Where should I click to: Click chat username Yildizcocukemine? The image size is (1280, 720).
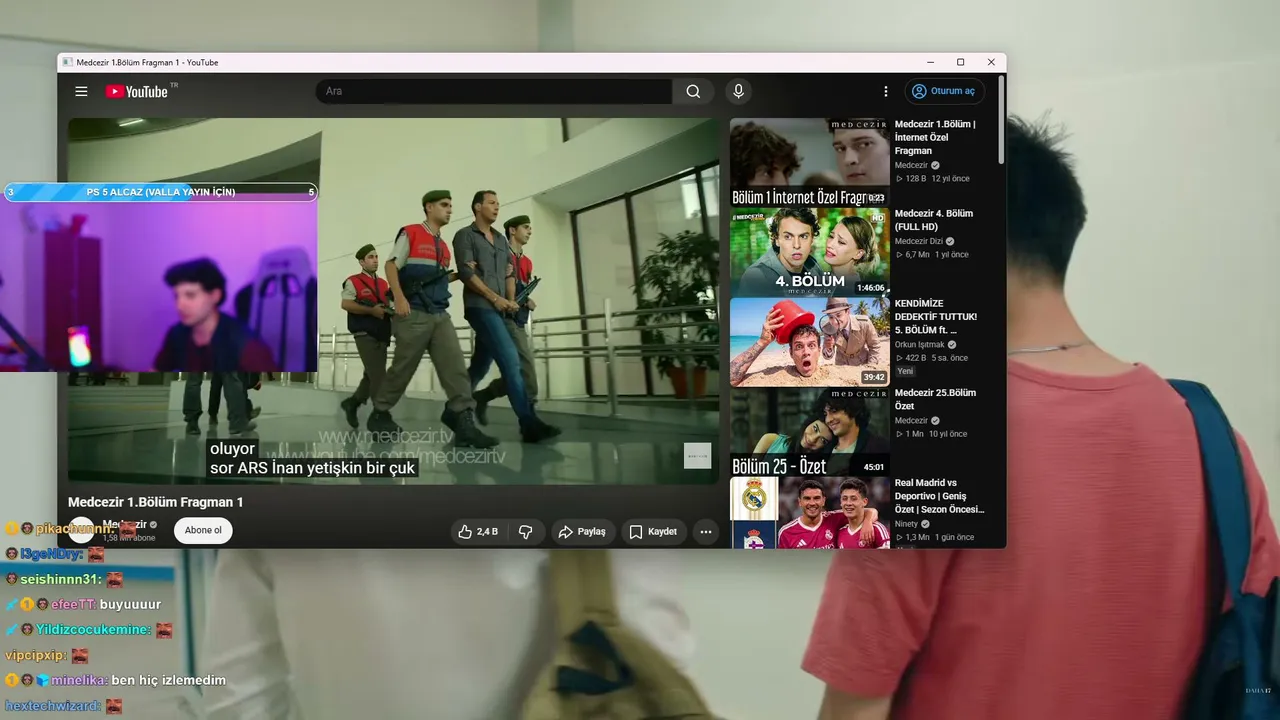[x=93, y=630]
